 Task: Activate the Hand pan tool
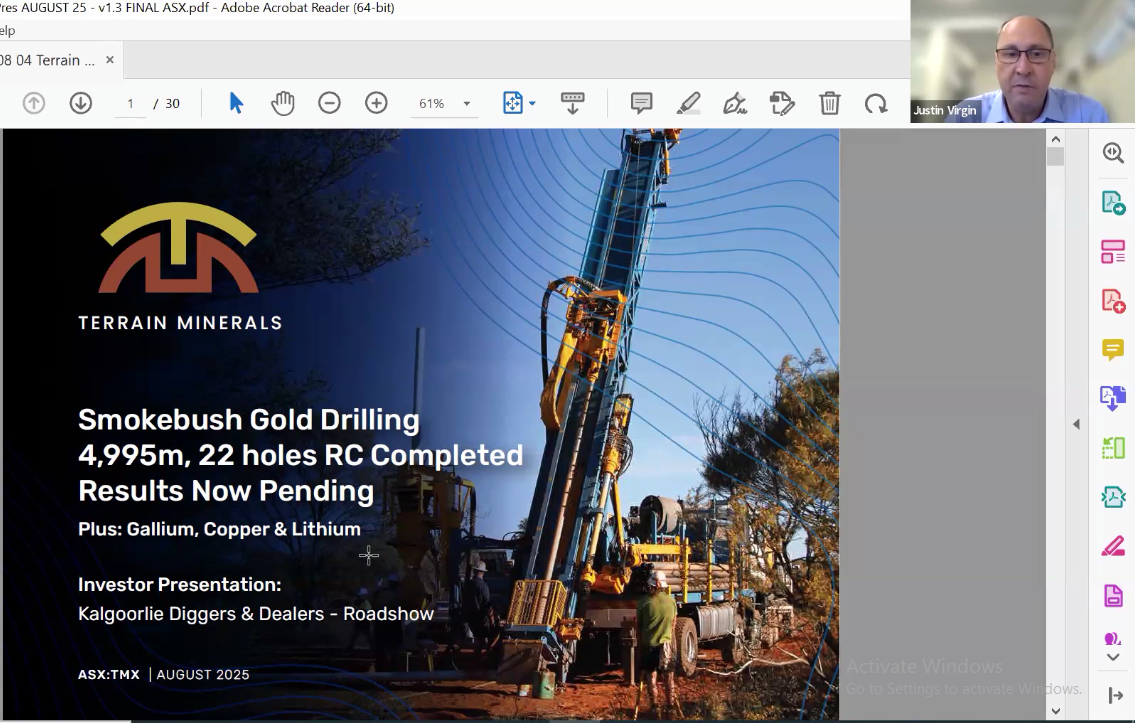coord(282,103)
